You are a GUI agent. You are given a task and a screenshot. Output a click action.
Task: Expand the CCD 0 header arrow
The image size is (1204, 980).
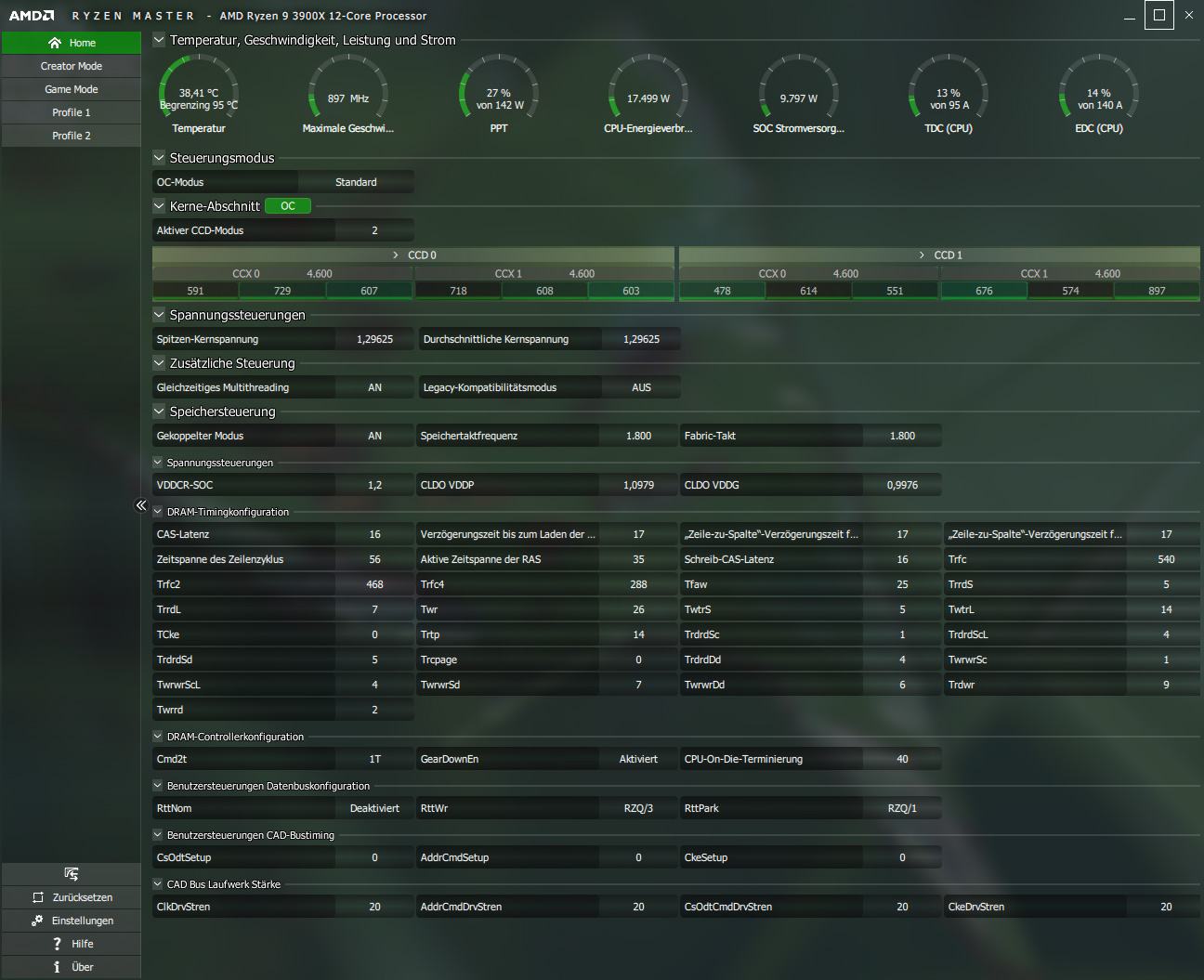tap(398, 255)
